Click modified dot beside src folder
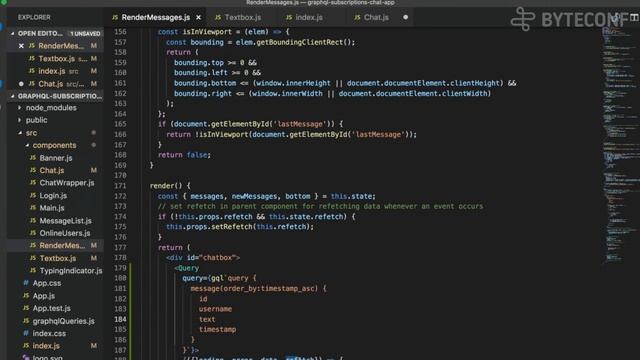 click(93, 133)
